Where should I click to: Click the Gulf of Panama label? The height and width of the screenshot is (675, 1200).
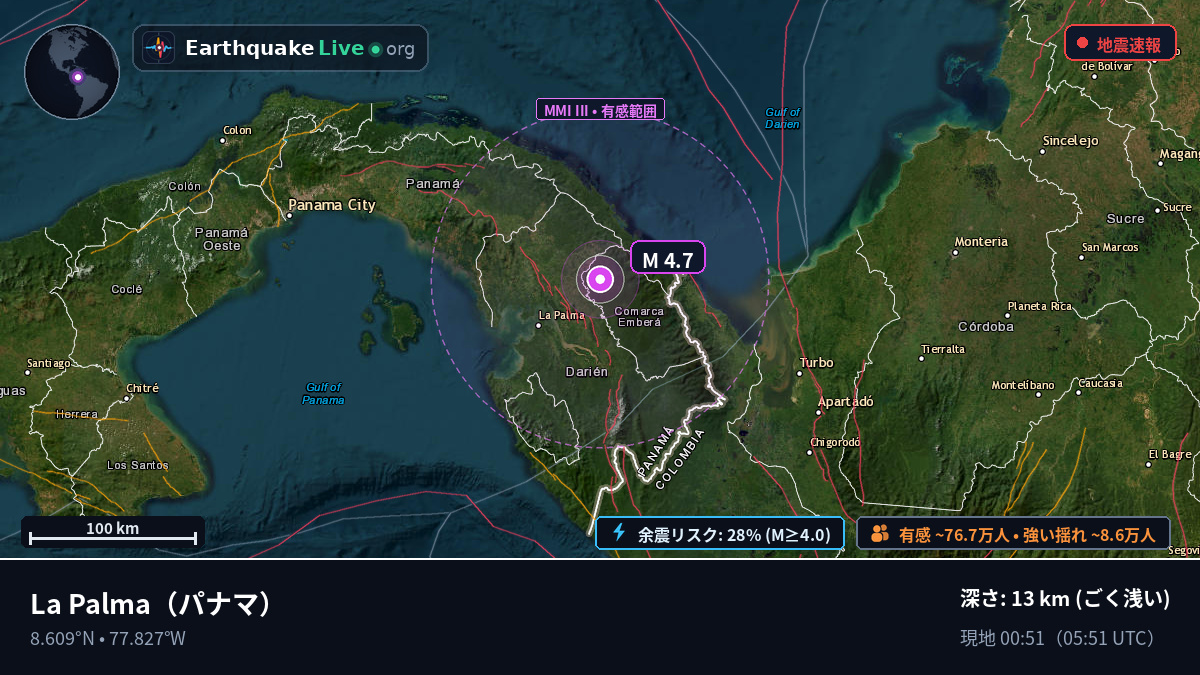(323, 393)
